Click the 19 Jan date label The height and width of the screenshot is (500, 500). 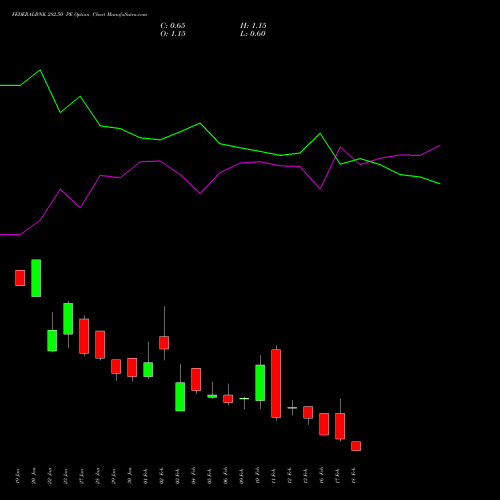click(x=18, y=476)
